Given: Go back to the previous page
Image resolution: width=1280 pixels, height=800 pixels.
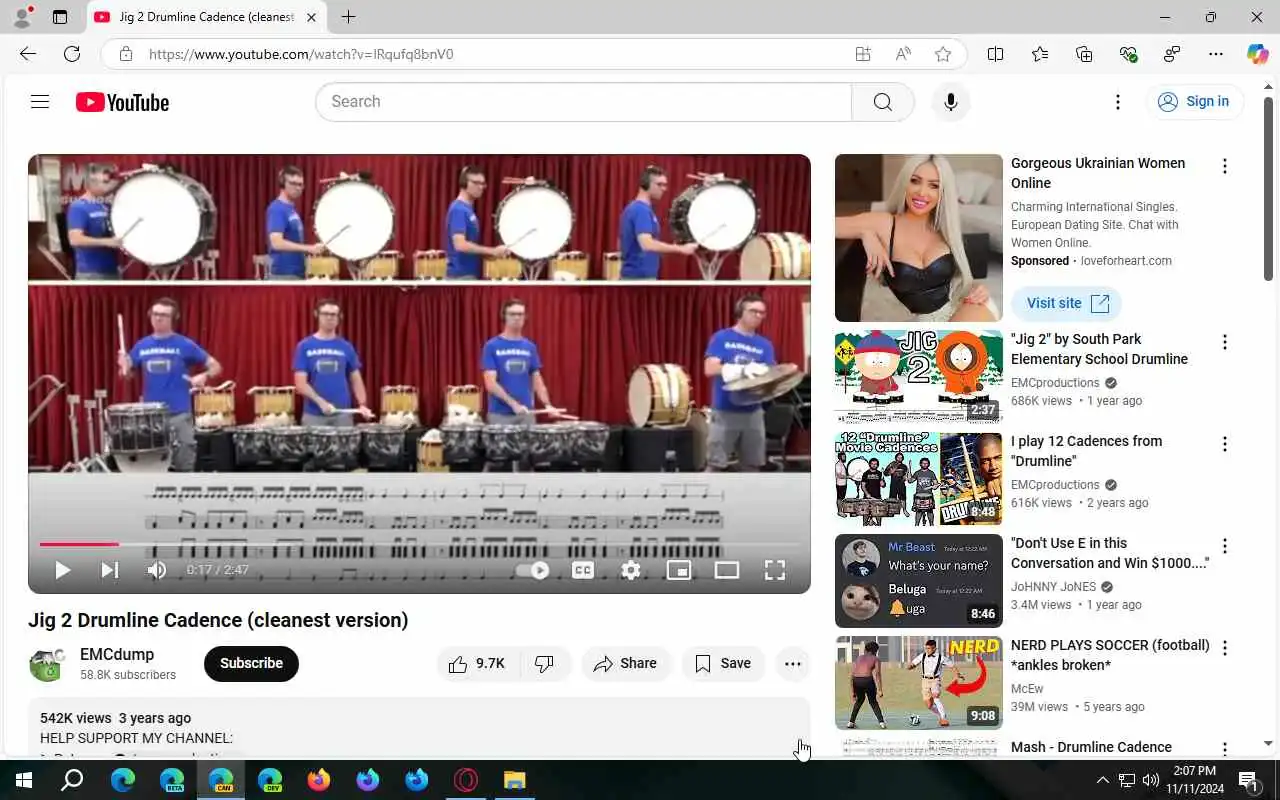Looking at the screenshot, I should click(28, 54).
